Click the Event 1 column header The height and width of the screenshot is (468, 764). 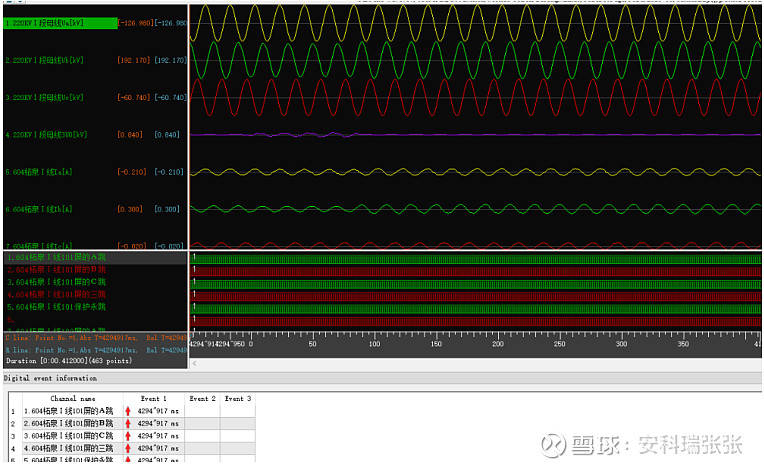(153, 398)
